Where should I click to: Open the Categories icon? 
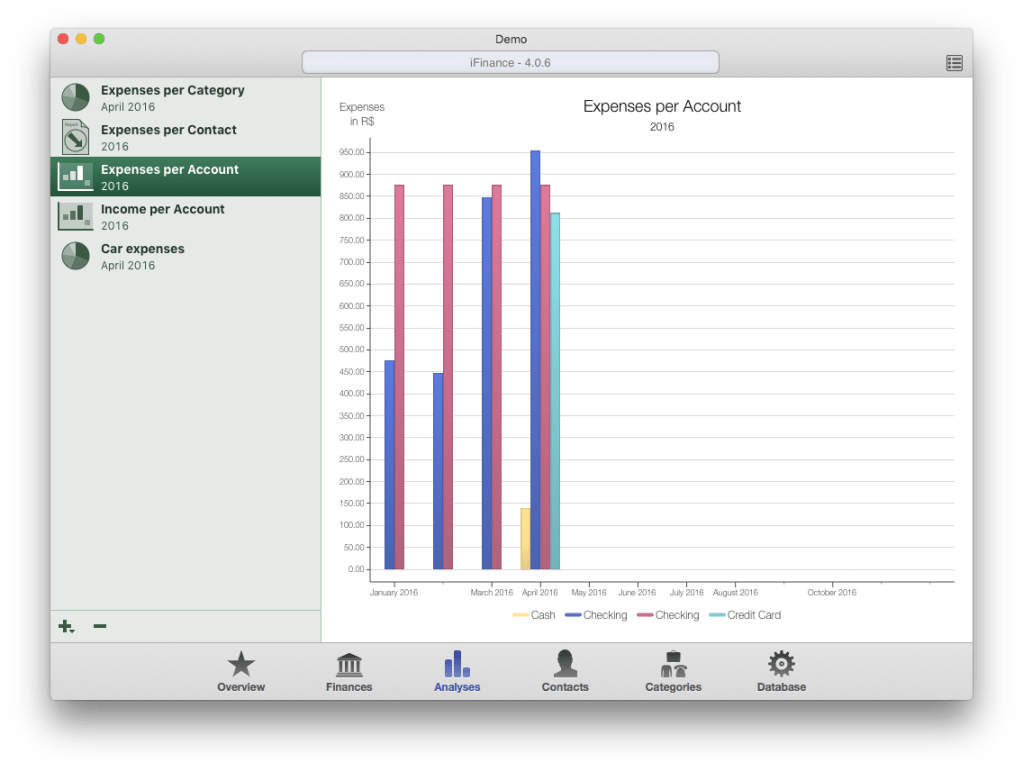pos(673,665)
